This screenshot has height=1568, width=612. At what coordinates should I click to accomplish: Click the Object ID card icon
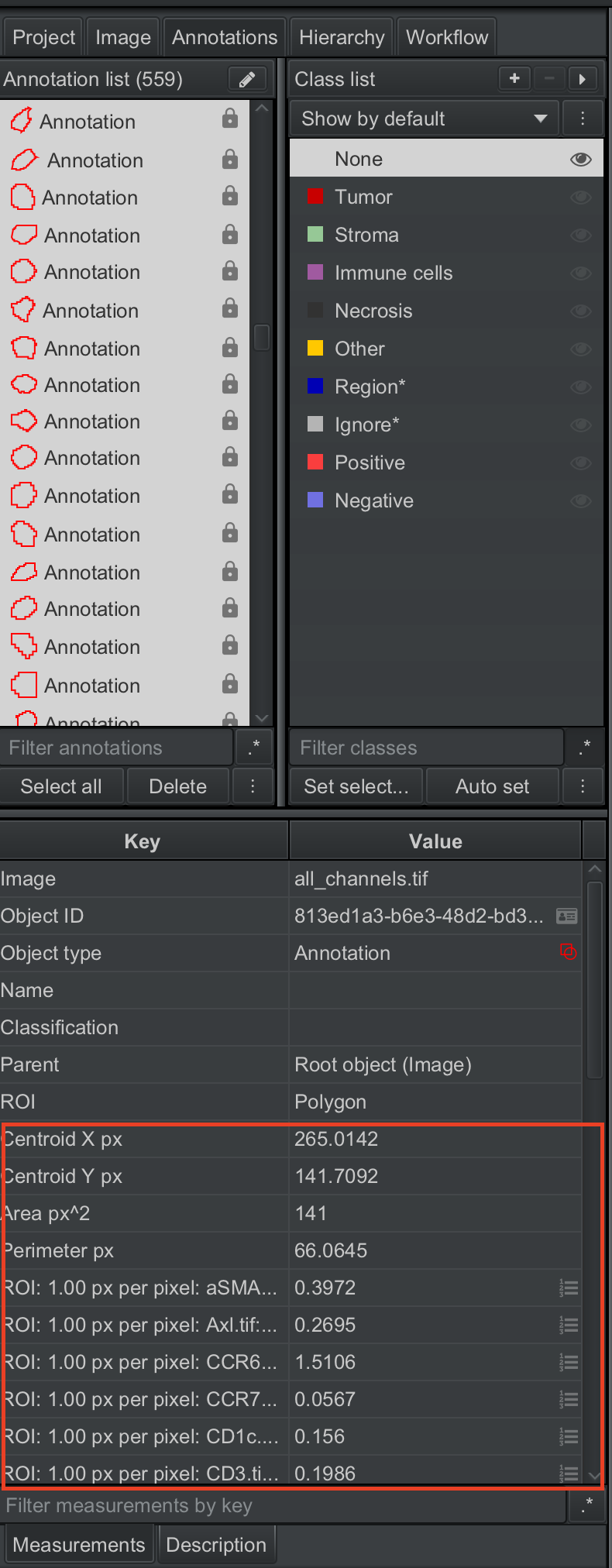(567, 916)
